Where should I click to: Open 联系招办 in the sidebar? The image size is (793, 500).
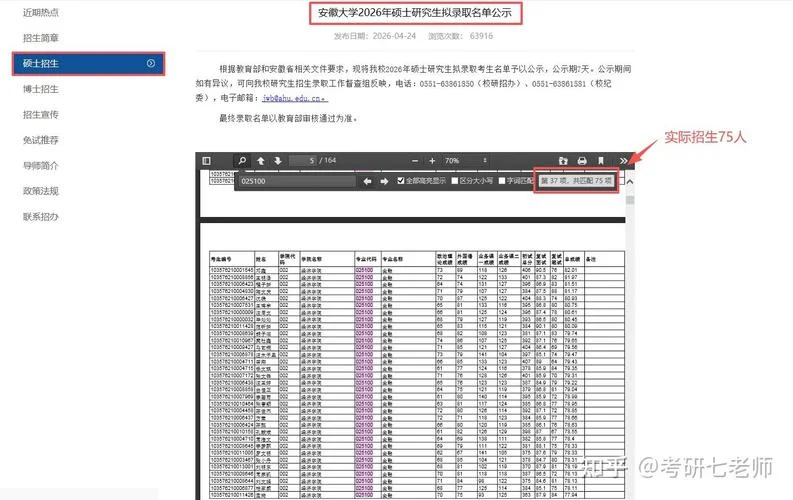click(x=41, y=216)
